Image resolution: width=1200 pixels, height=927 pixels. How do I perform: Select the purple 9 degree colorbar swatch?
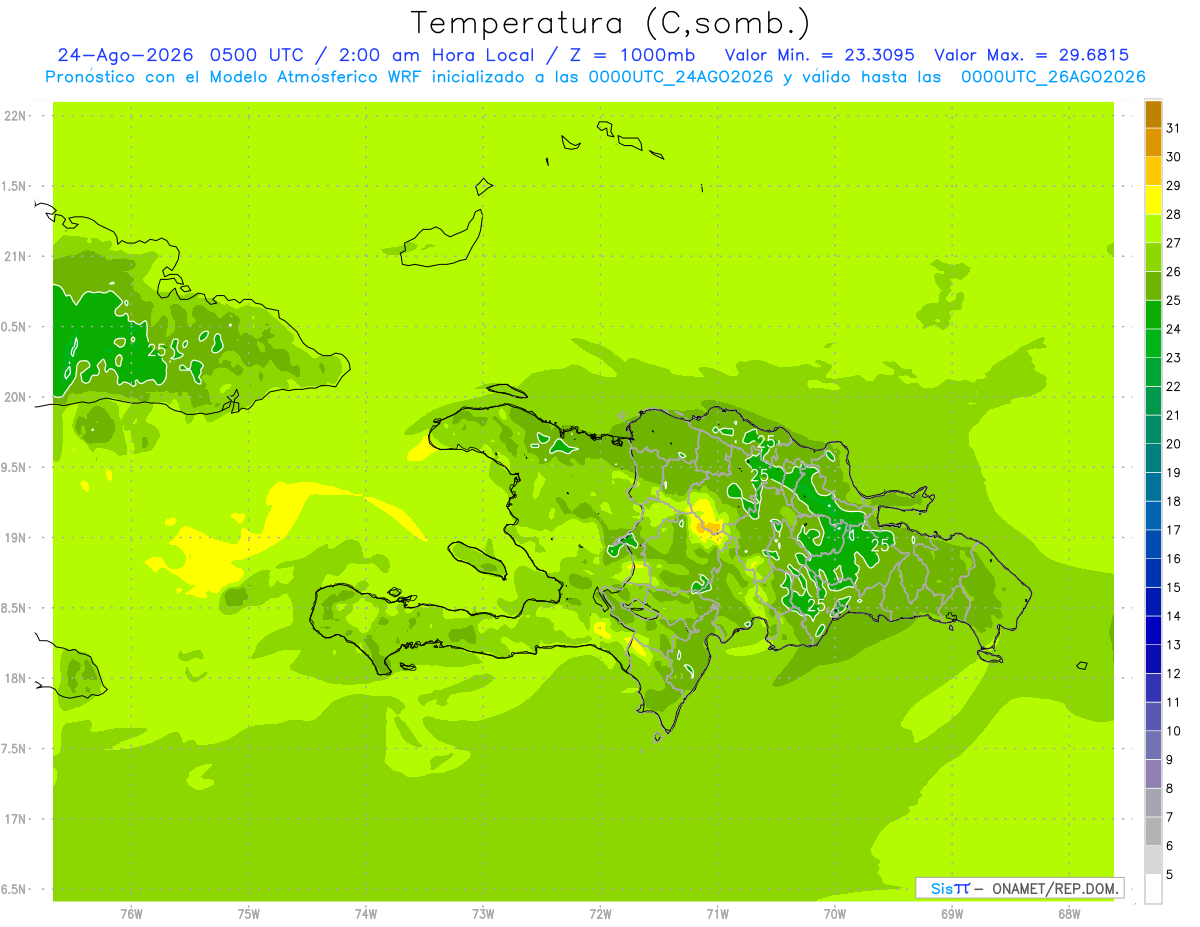[x=1153, y=746]
